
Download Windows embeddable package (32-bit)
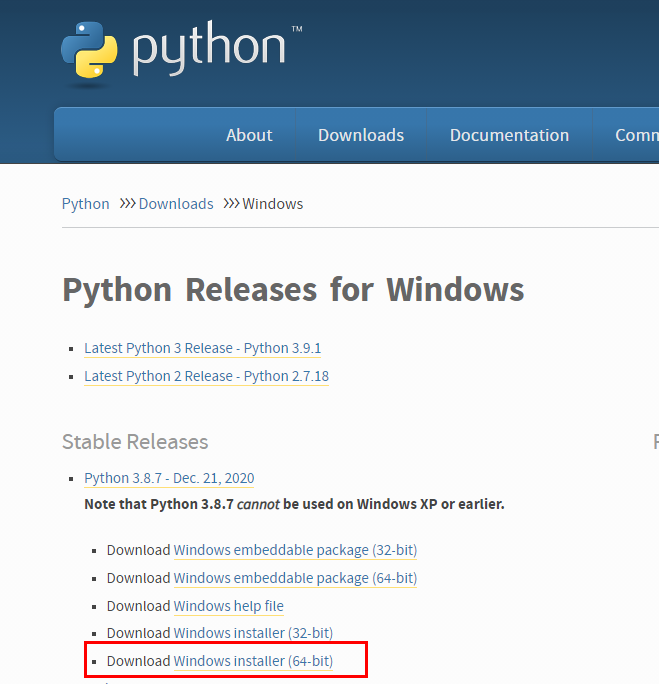pos(295,550)
